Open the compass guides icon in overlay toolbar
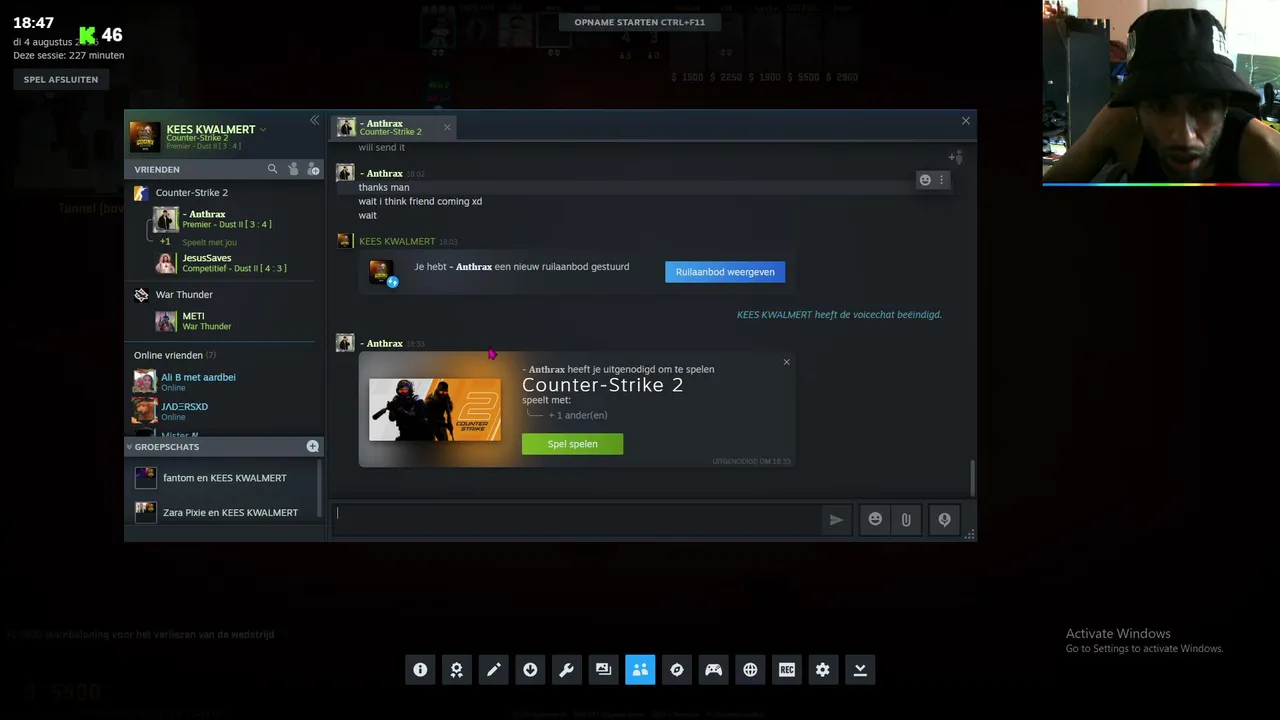This screenshot has width=1280, height=720. tap(677, 670)
